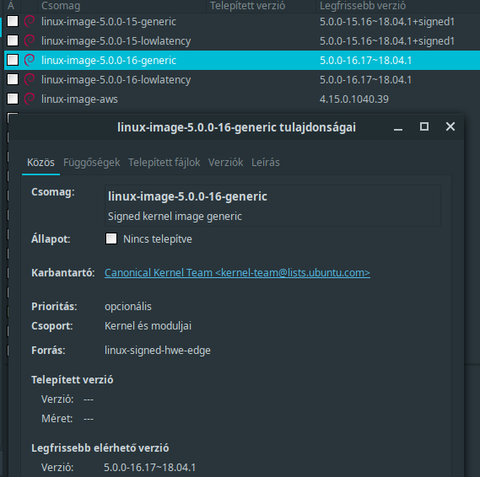Select the linux-image-aws package row
480x477 pixels.
tap(242, 99)
